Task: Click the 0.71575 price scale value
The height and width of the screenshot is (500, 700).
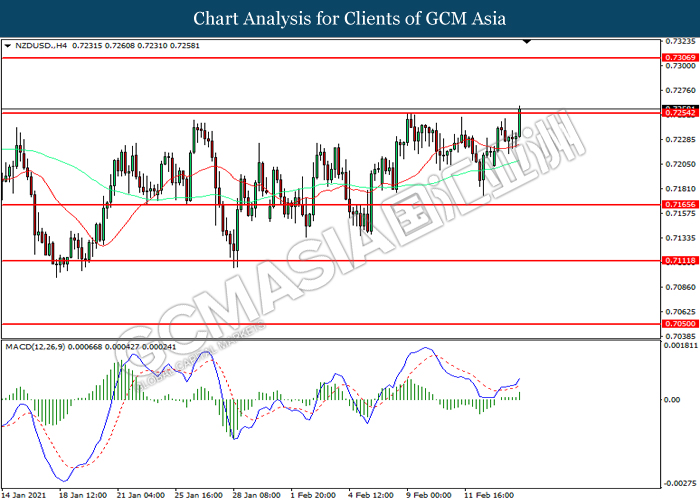Action: (x=680, y=213)
